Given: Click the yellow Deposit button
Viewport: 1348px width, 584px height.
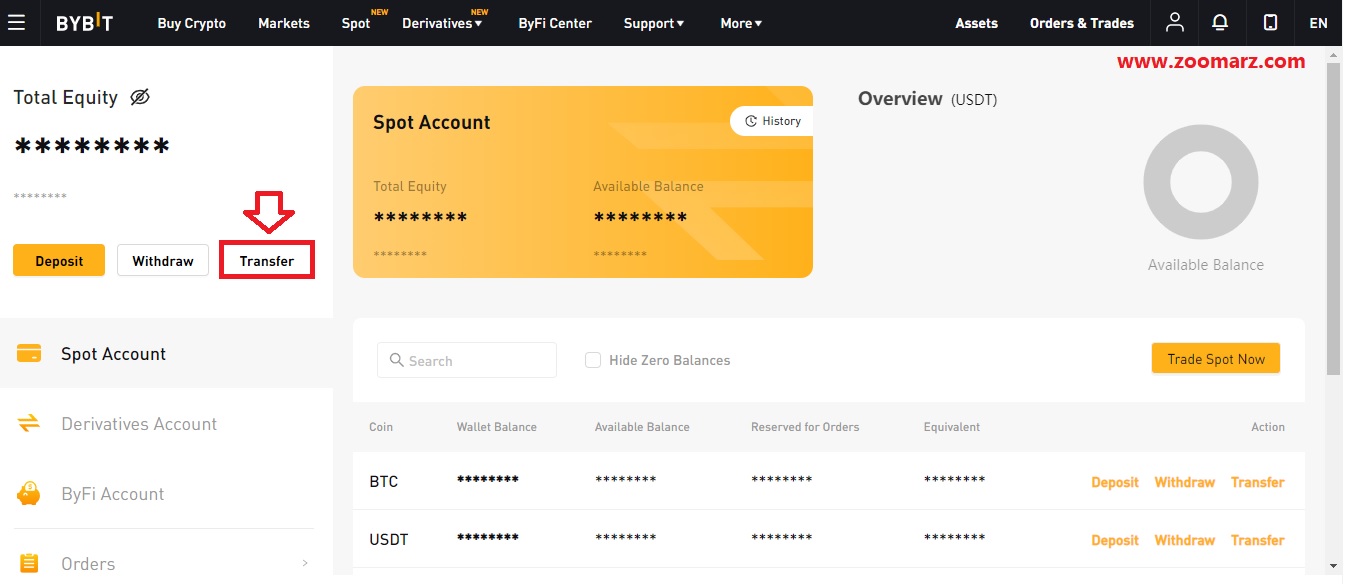Looking at the screenshot, I should (59, 261).
